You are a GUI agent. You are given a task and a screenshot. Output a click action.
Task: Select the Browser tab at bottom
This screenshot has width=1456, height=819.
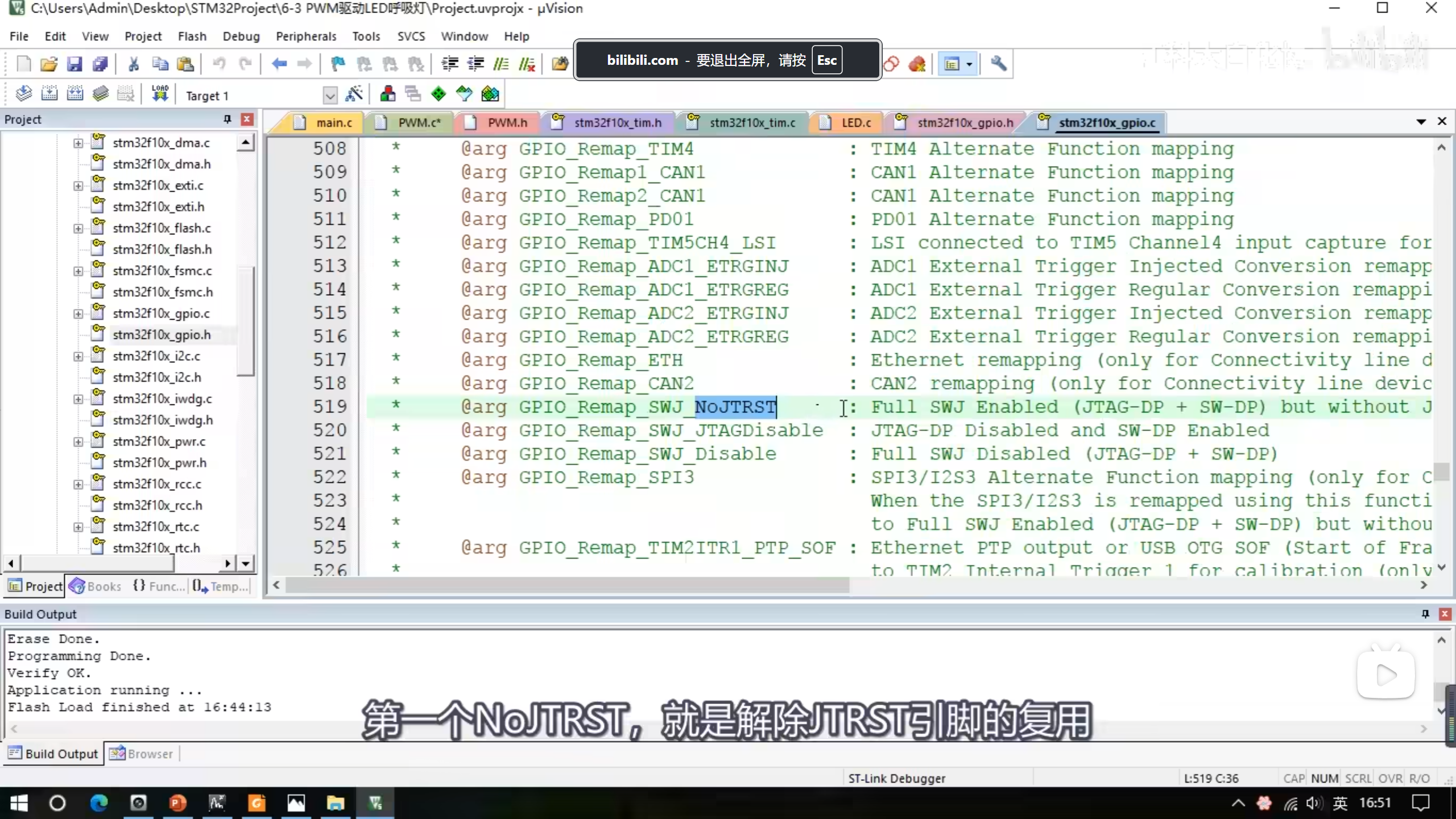point(141,754)
